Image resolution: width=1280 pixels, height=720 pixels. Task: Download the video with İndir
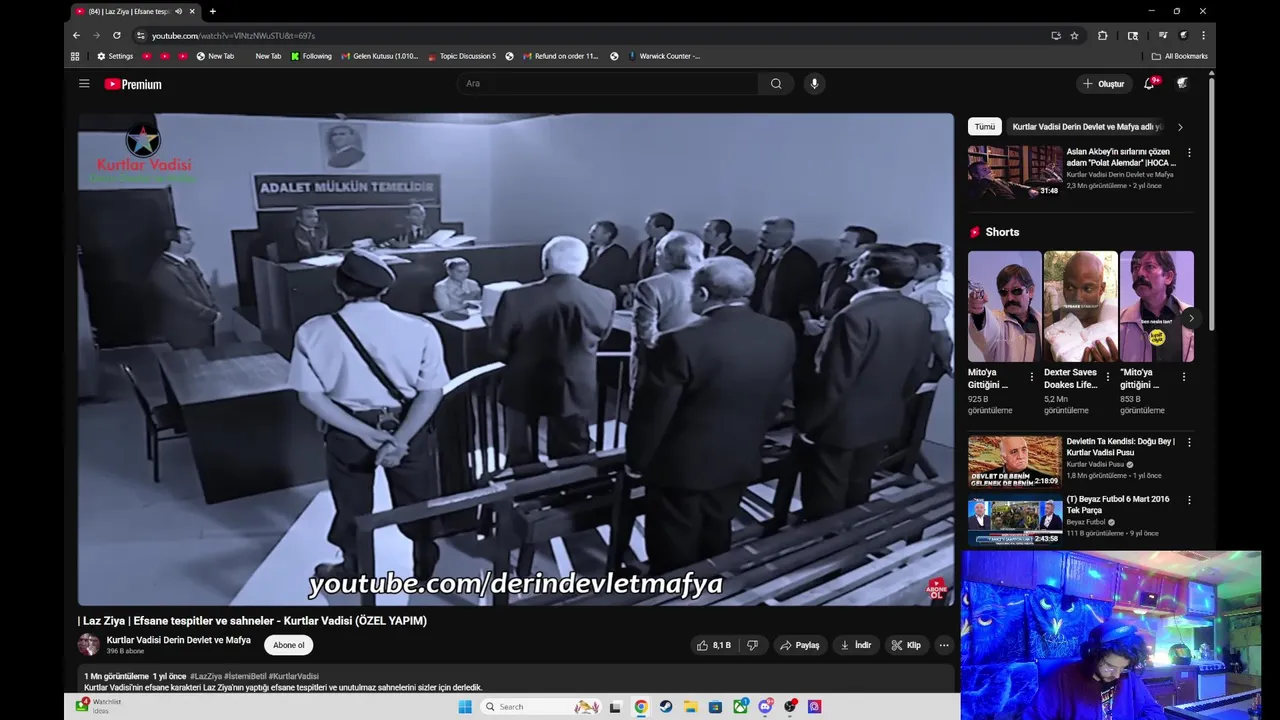click(856, 645)
